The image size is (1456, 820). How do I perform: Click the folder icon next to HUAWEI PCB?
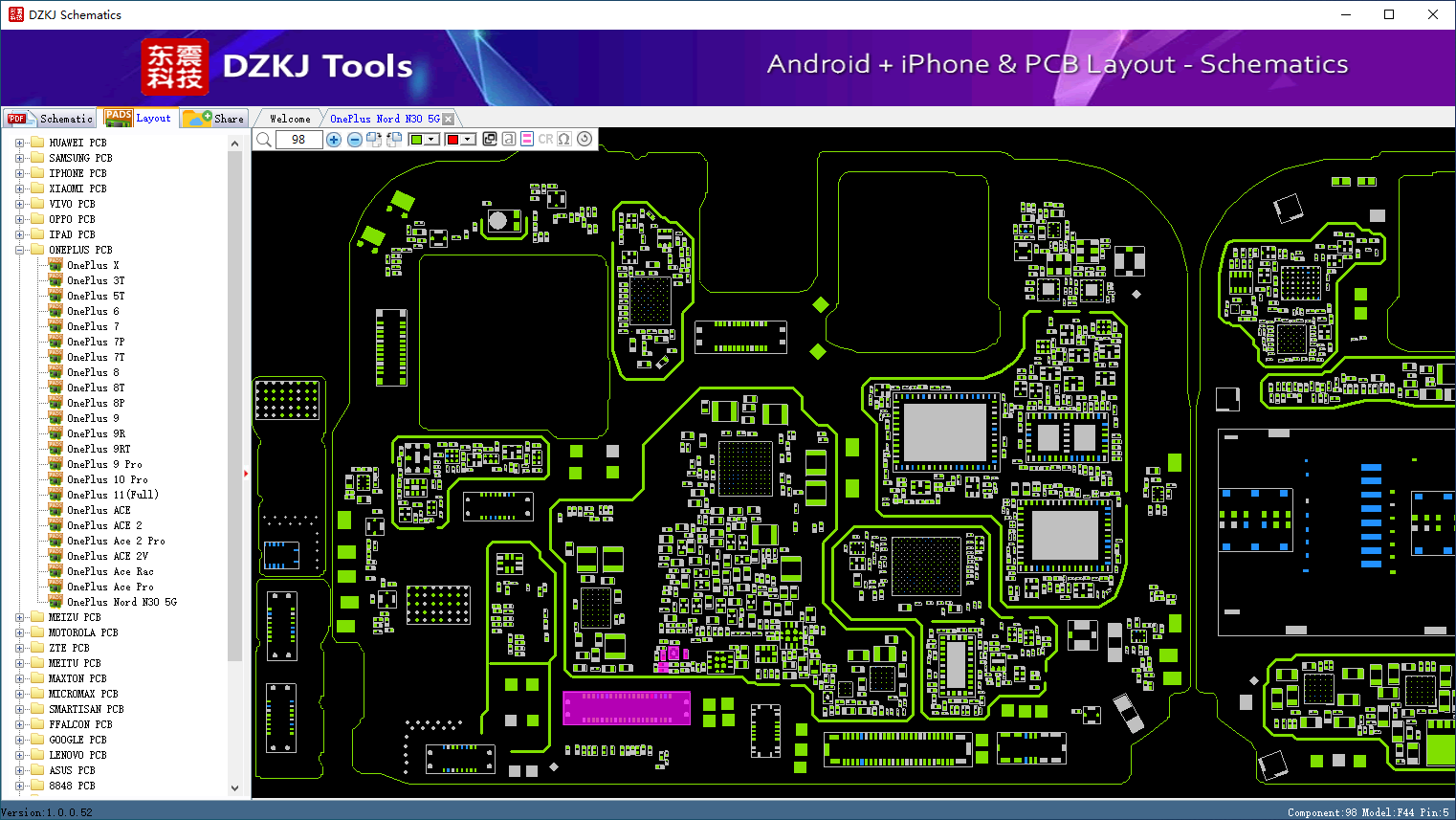[x=37, y=143]
